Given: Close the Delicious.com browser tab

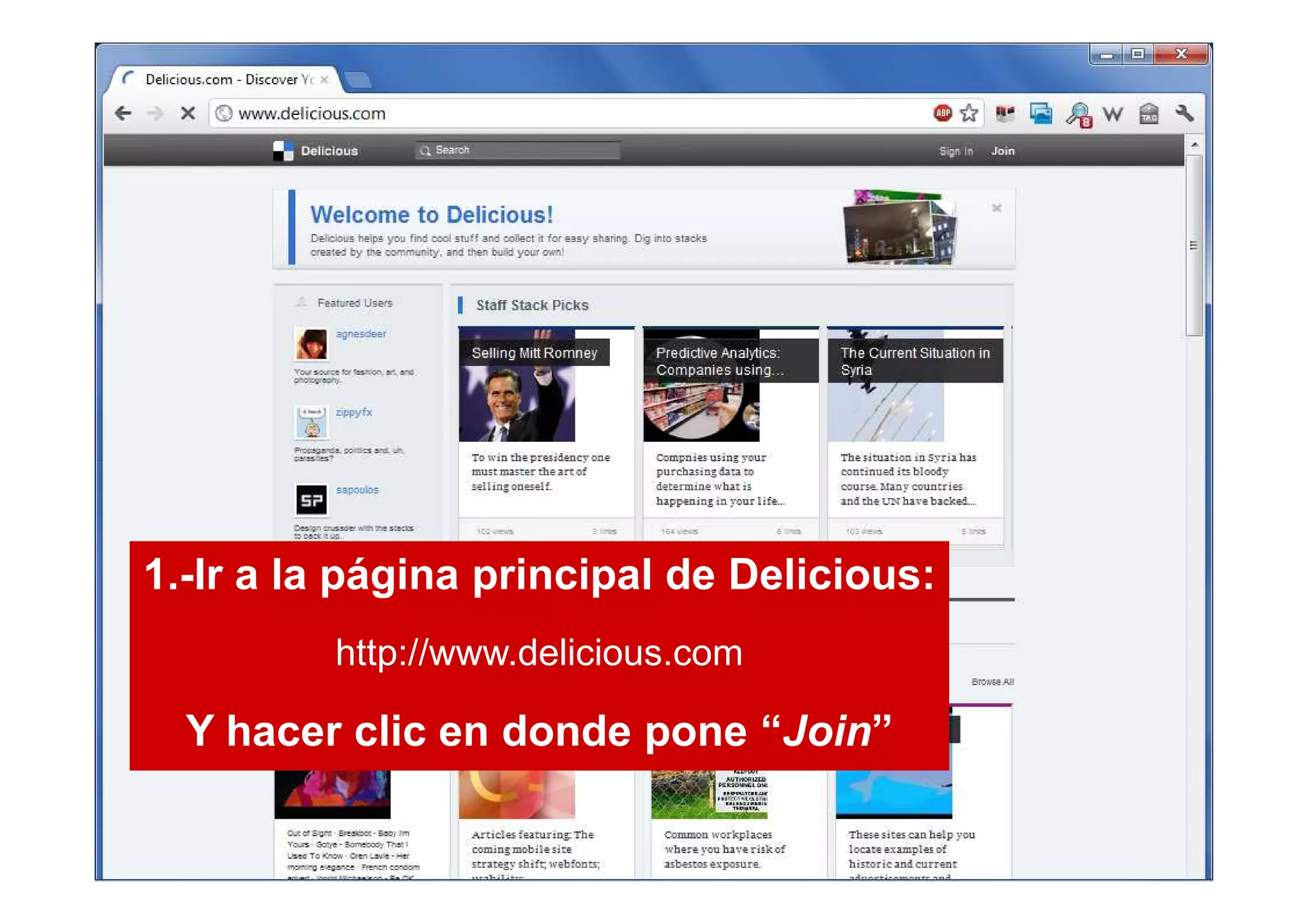Looking at the screenshot, I should coord(324,79).
